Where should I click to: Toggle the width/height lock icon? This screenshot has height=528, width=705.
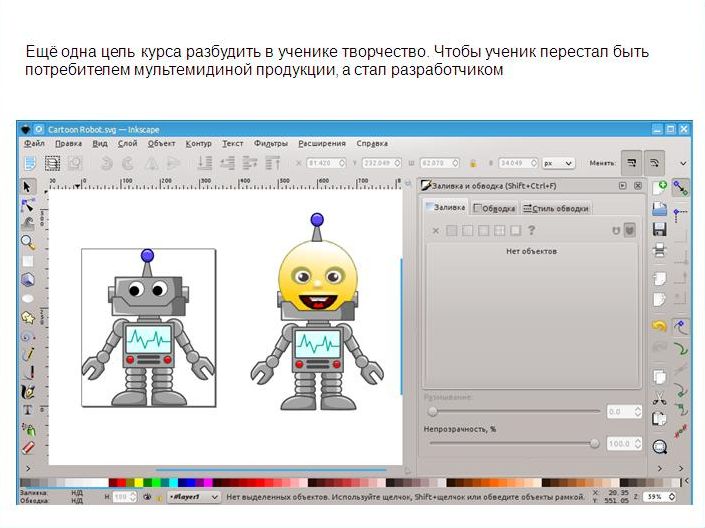click(473, 163)
